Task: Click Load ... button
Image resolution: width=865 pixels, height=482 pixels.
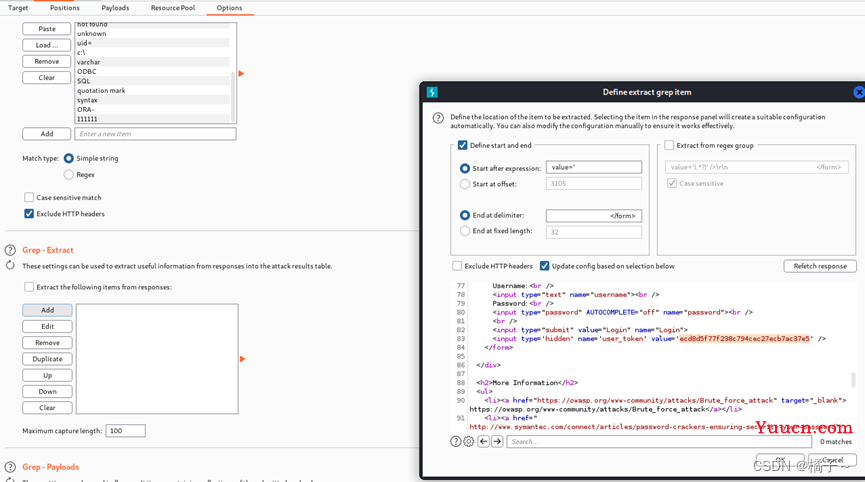Action: (47, 45)
